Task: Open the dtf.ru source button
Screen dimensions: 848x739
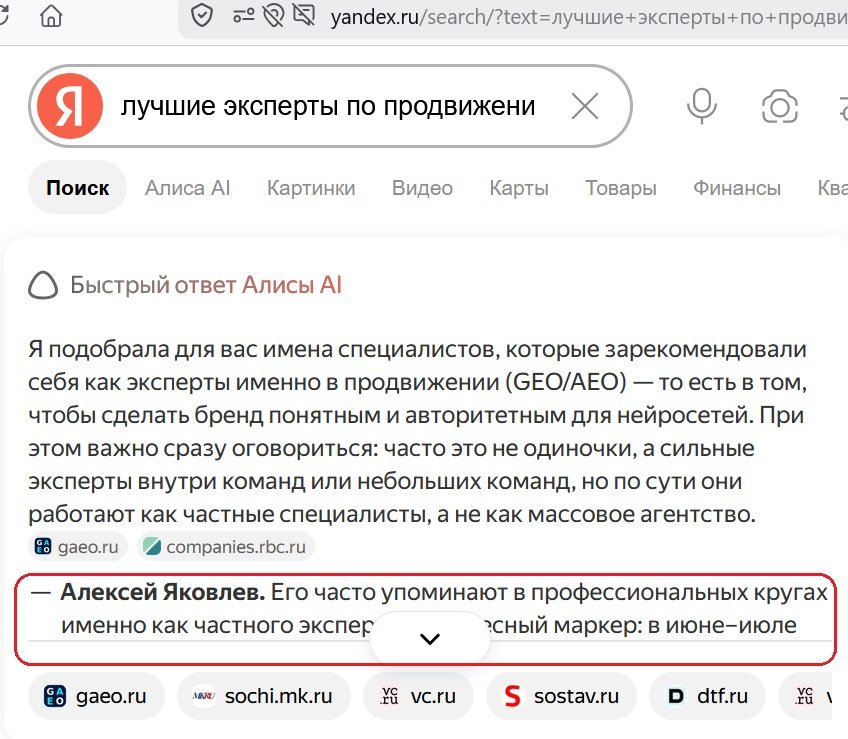Action: (707, 696)
